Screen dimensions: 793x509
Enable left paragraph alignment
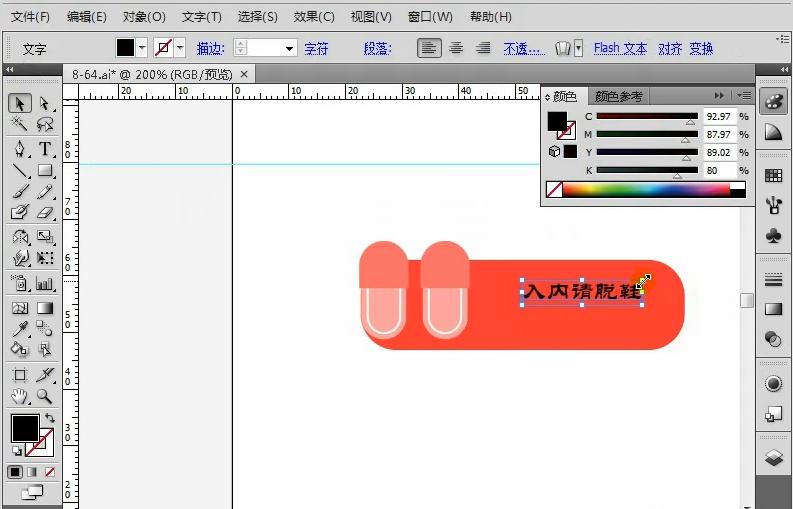pyautogui.click(x=429, y=48)
